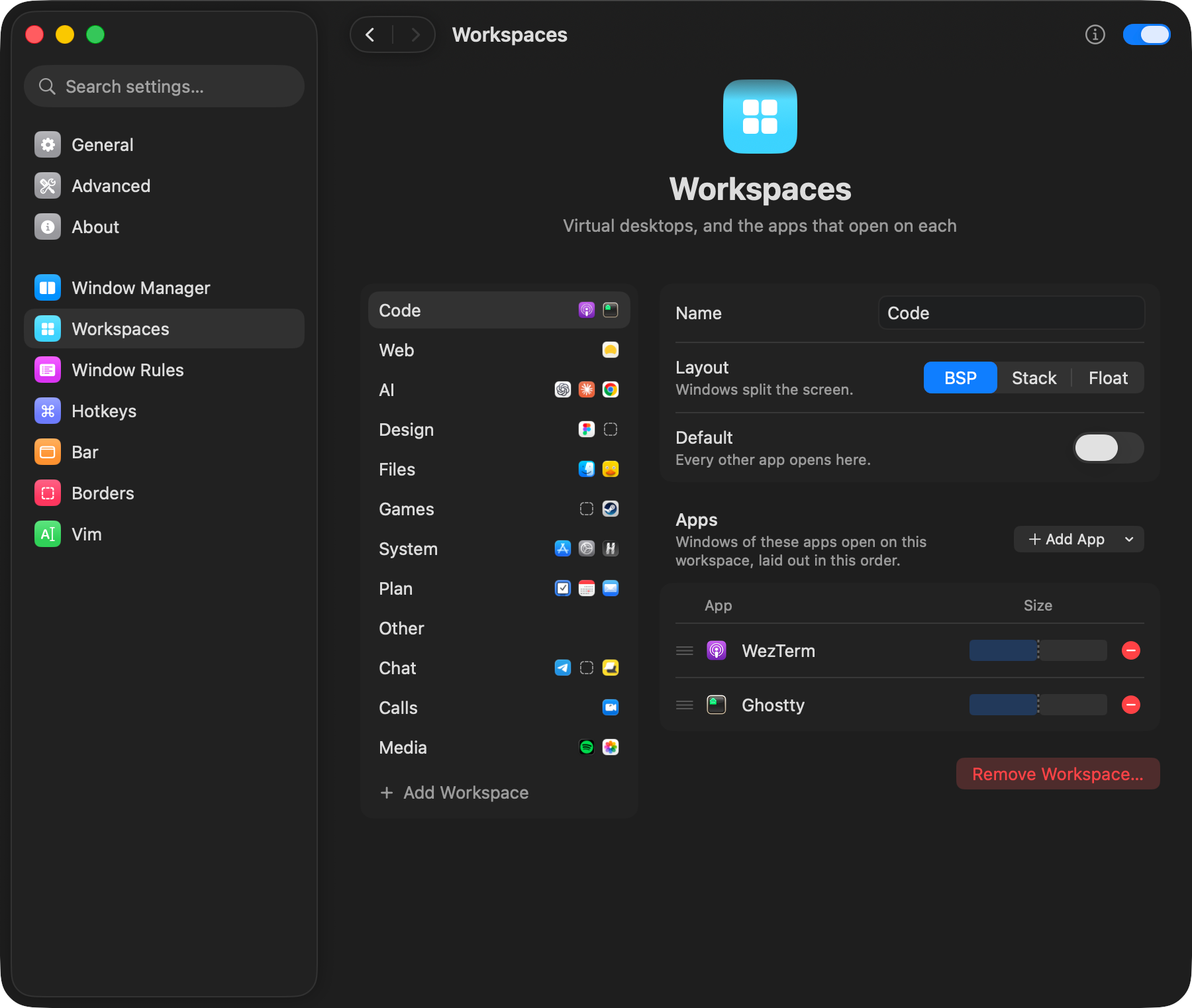Open the General settings page
1192x1008 pixels.
164,145
